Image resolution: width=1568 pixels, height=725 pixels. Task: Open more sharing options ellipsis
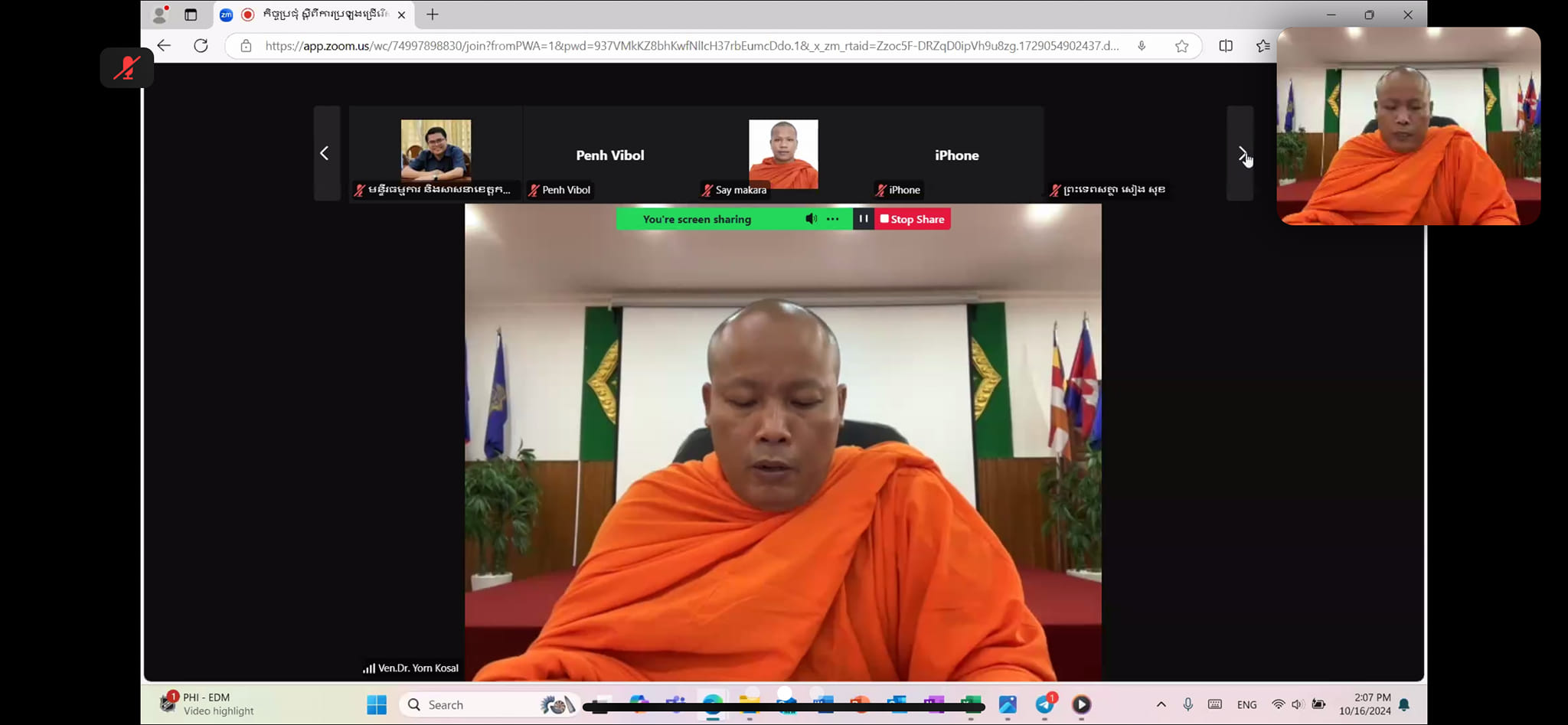pyautogui.click(x=833, y=219)
